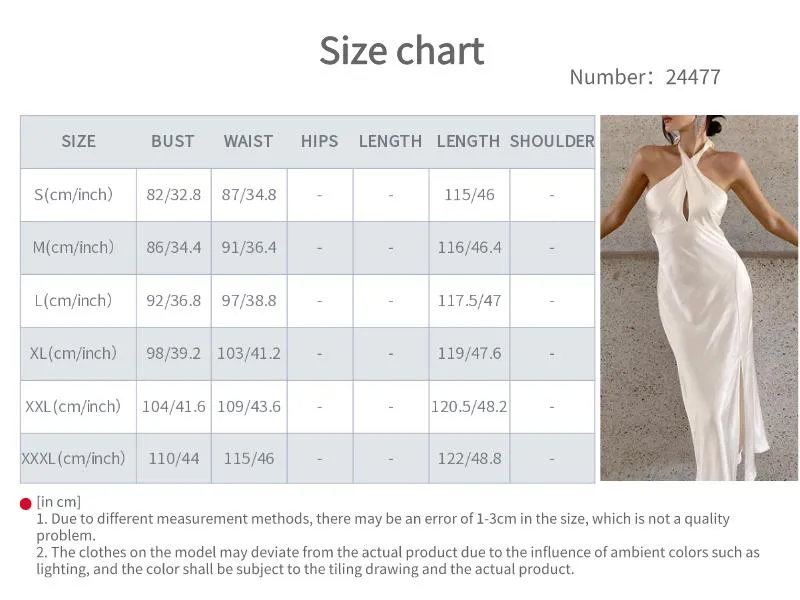800x600 pixels.
Task: Click the 117.5/47 length cell
Action: (x=469, y=301)
